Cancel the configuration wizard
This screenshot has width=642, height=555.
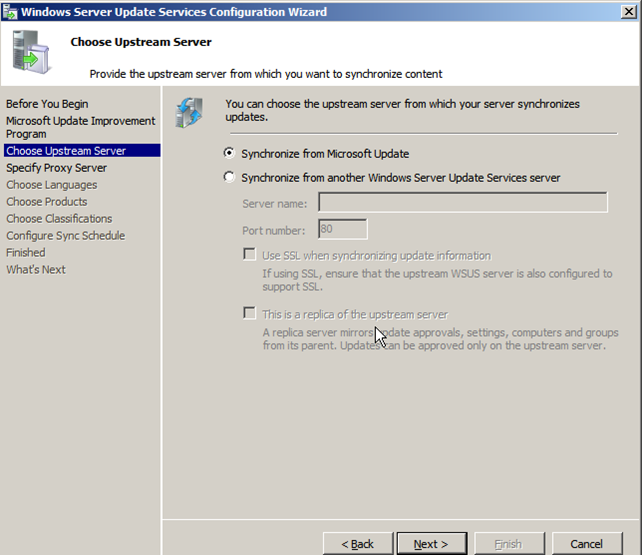coord(586,544)
